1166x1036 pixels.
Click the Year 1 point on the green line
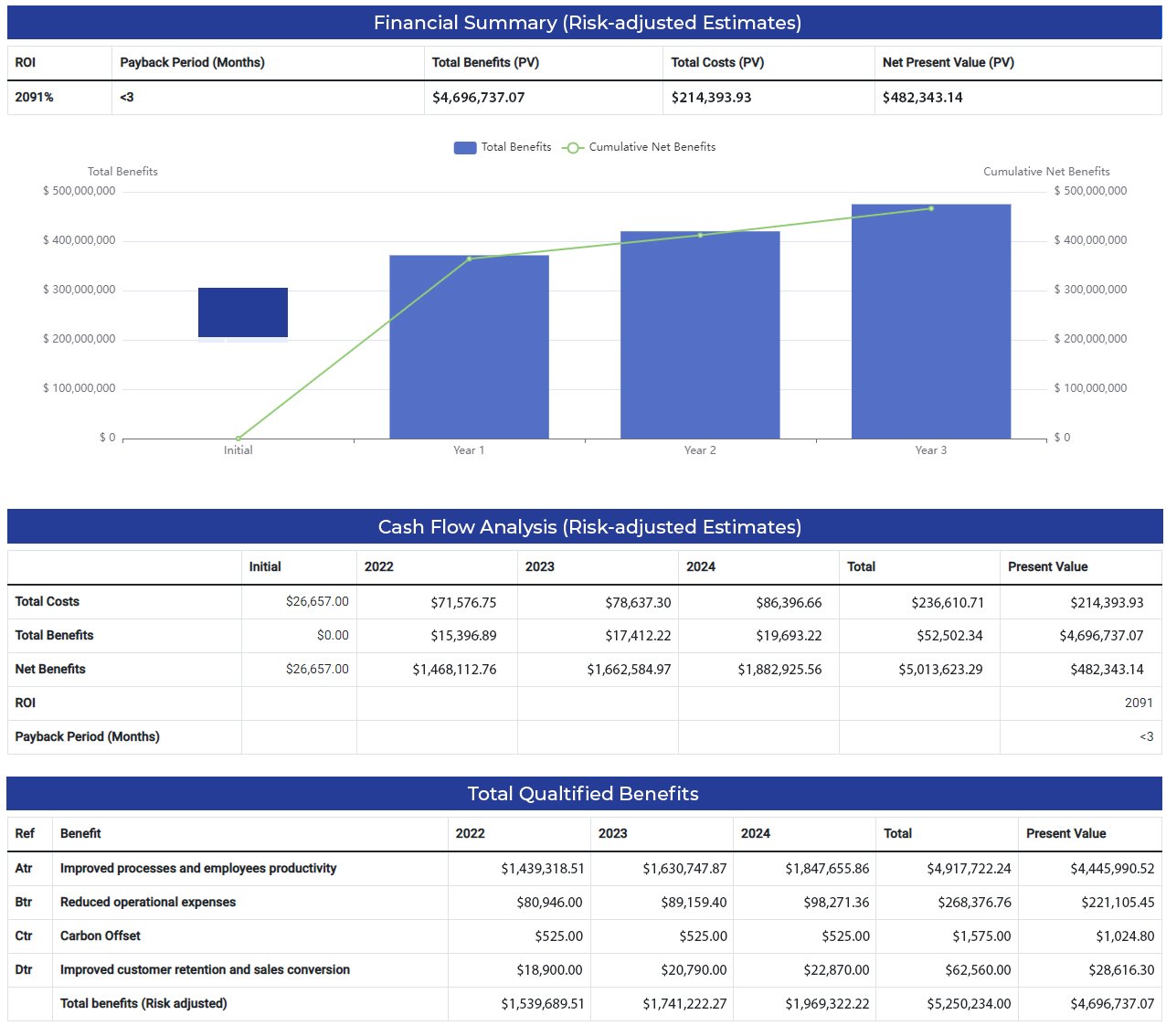pyautogui.click(x=470, y=259)
